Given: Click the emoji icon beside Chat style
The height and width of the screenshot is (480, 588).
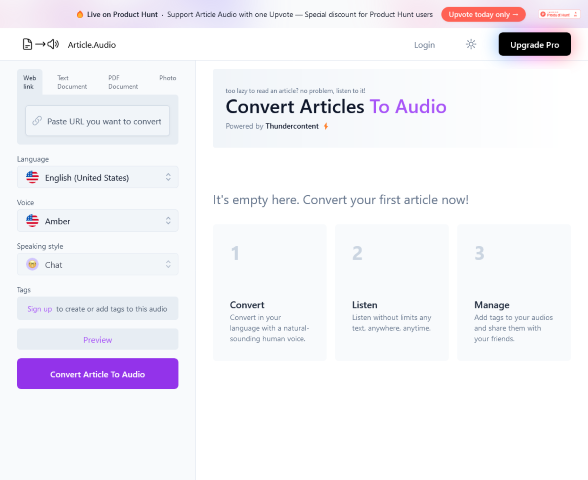Looking at the screenshot, I should (32, 264).
